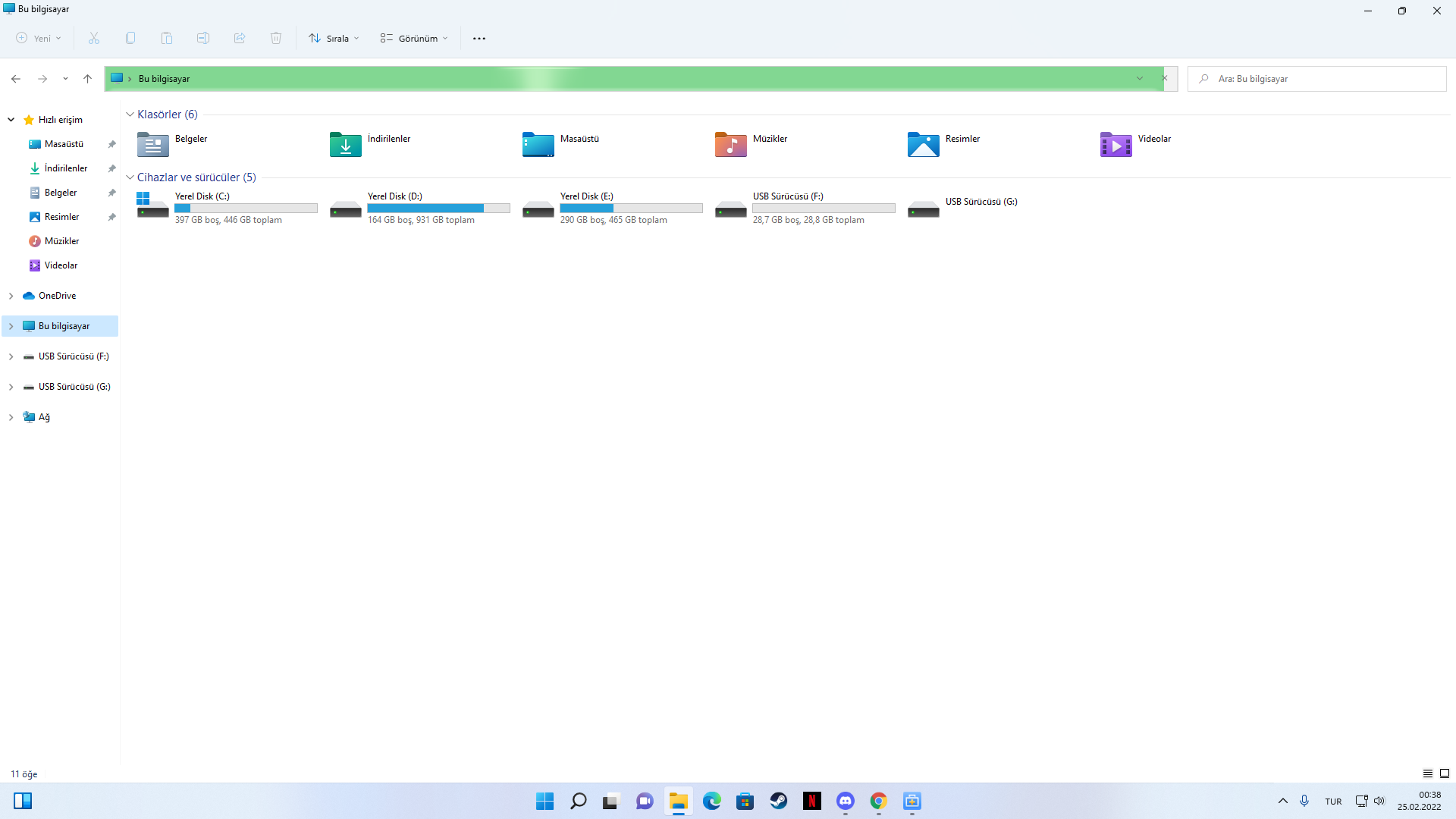Image resolution: width=1456 pixels, height=819 pixels.
Task: Show hidden system tray icons chevron
Action: (1283, 801)
